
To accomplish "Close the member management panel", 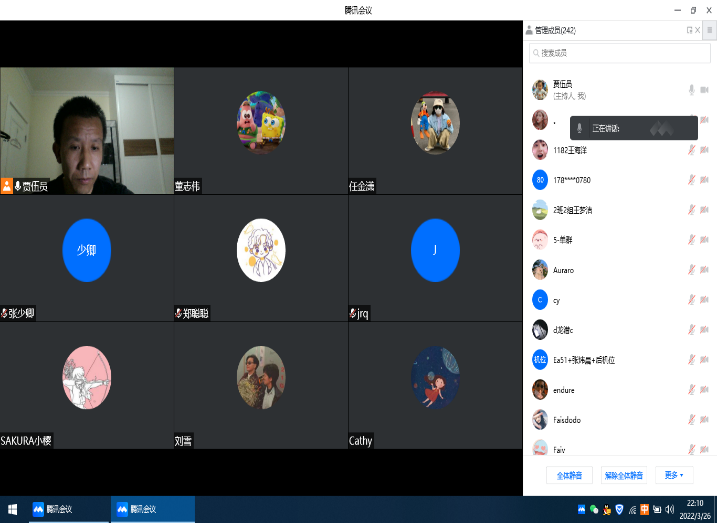I will tap(696, 30).
